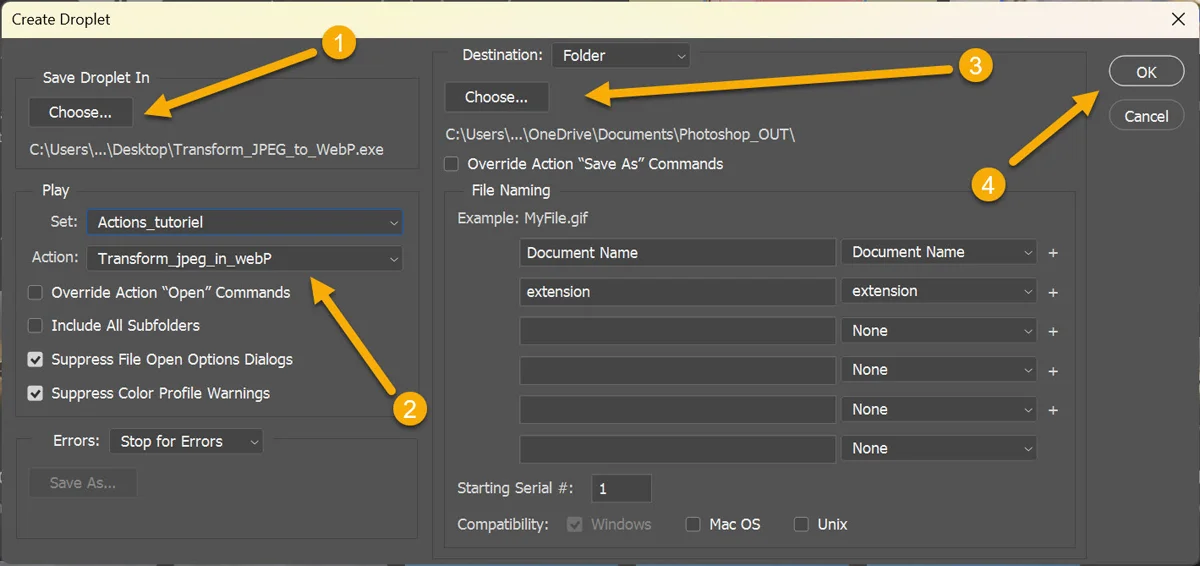Uncheck Suppress Color Profile Warnings
This screenshot has width=1200, height=566.
36,394
